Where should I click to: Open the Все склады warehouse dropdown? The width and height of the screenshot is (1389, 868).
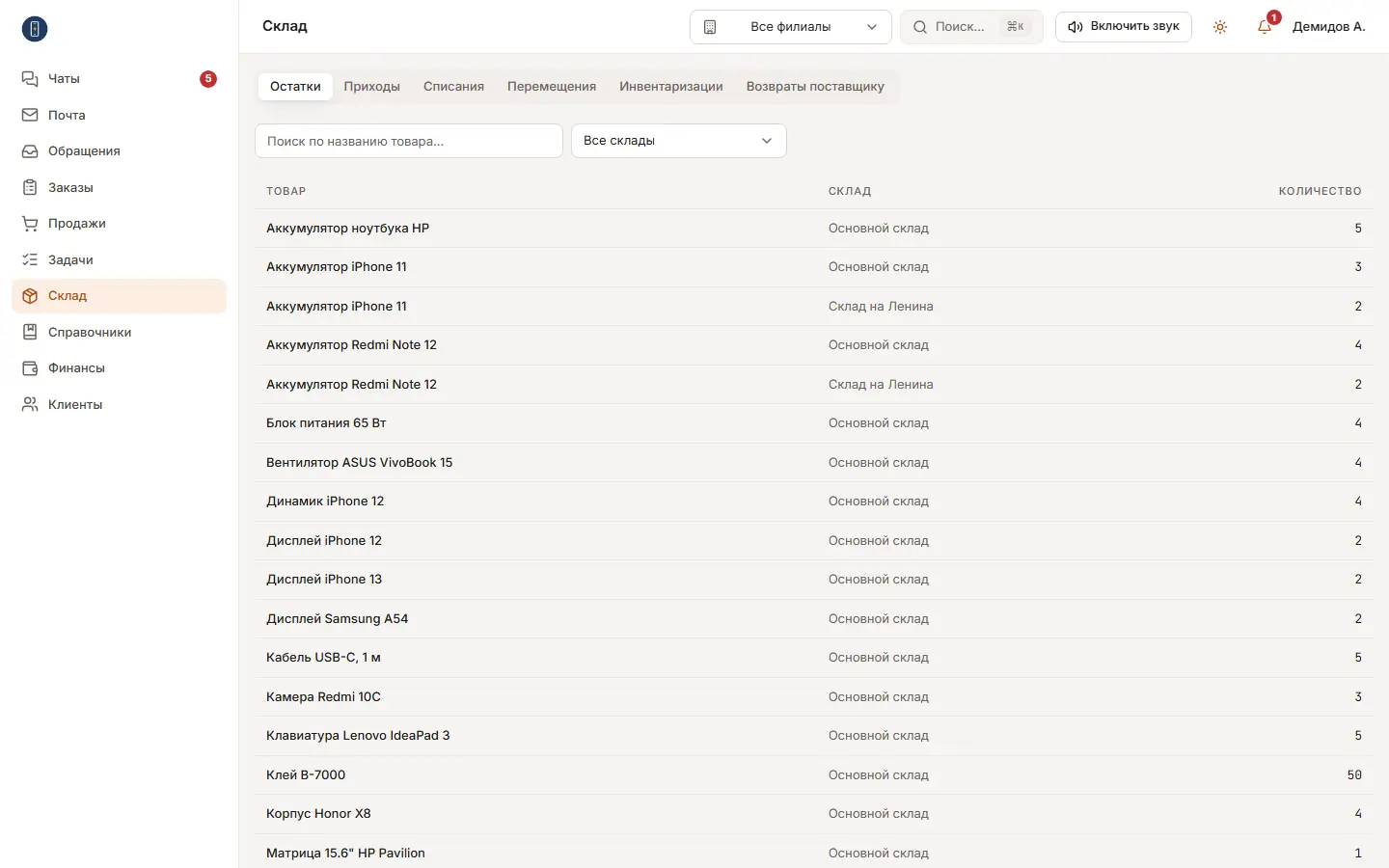679,141
